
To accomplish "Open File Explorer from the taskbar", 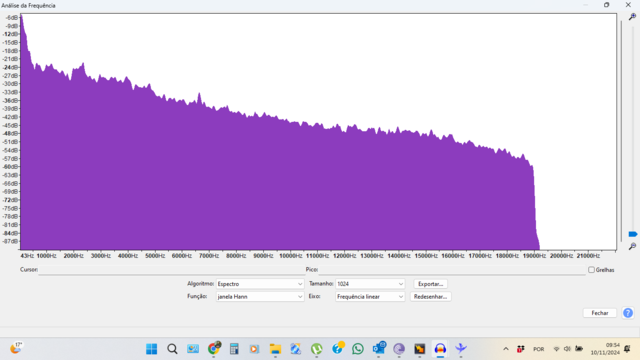I will (275, 349).
